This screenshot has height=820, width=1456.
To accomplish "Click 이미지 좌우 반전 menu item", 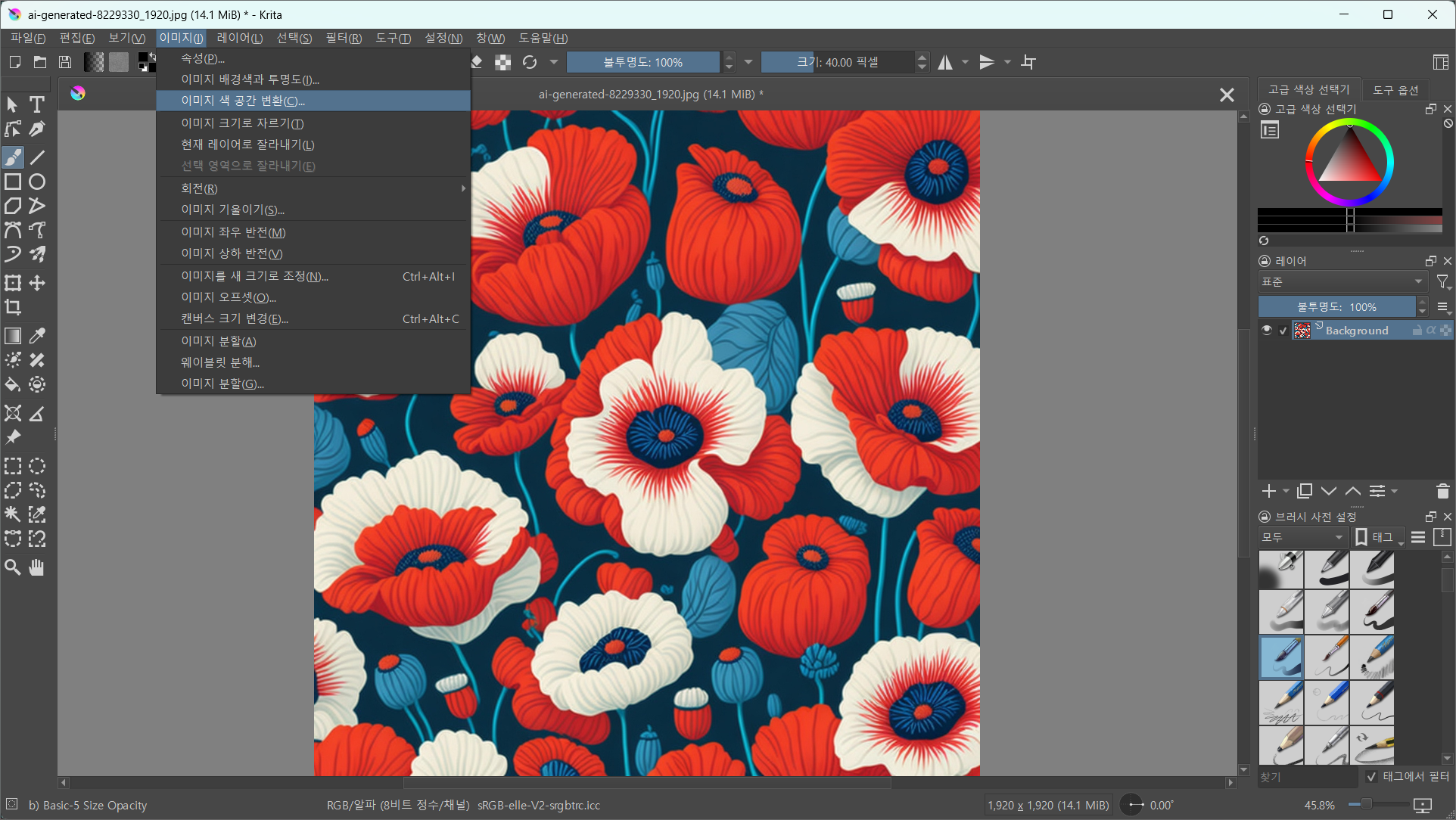I will pyautogui.click(x=233, y=232).
